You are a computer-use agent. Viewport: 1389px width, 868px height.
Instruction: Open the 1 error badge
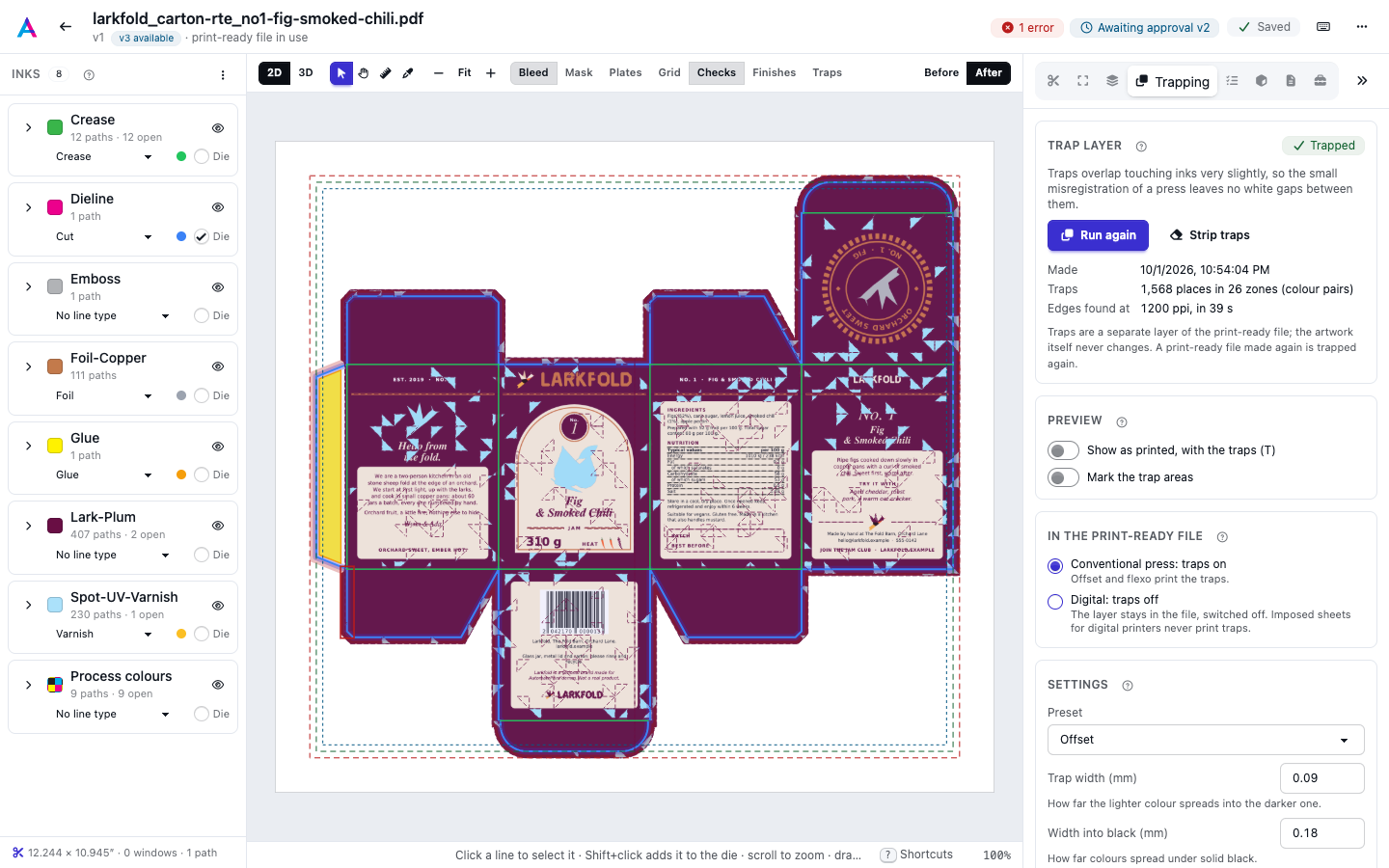[x=1028, y=28]
